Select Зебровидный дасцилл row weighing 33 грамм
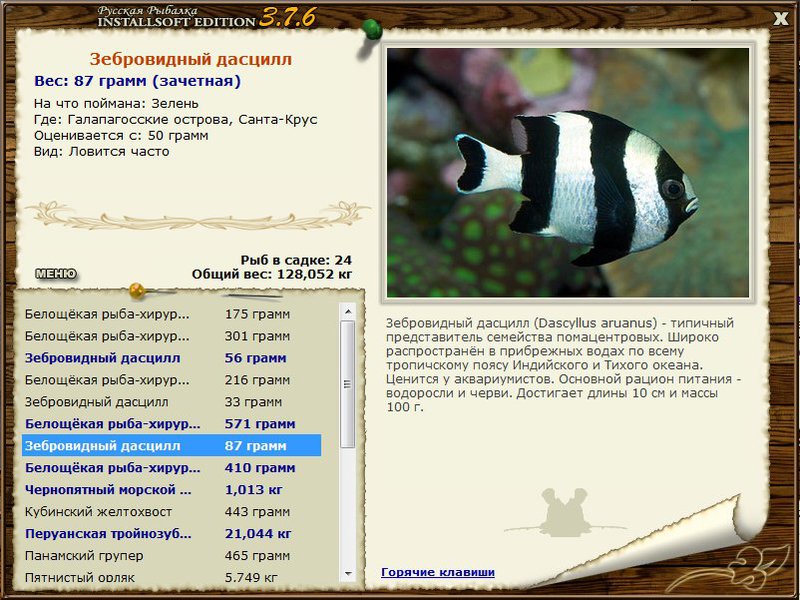The image size is (800, 600). tap(171, 402)
